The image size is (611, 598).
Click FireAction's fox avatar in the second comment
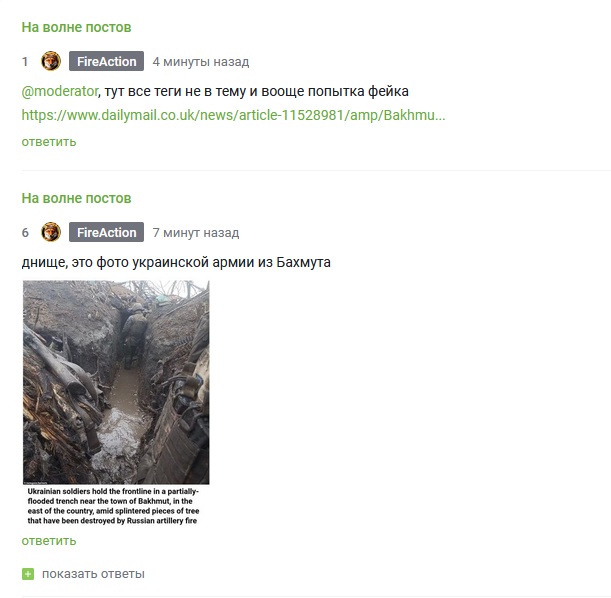coord(51,232)
